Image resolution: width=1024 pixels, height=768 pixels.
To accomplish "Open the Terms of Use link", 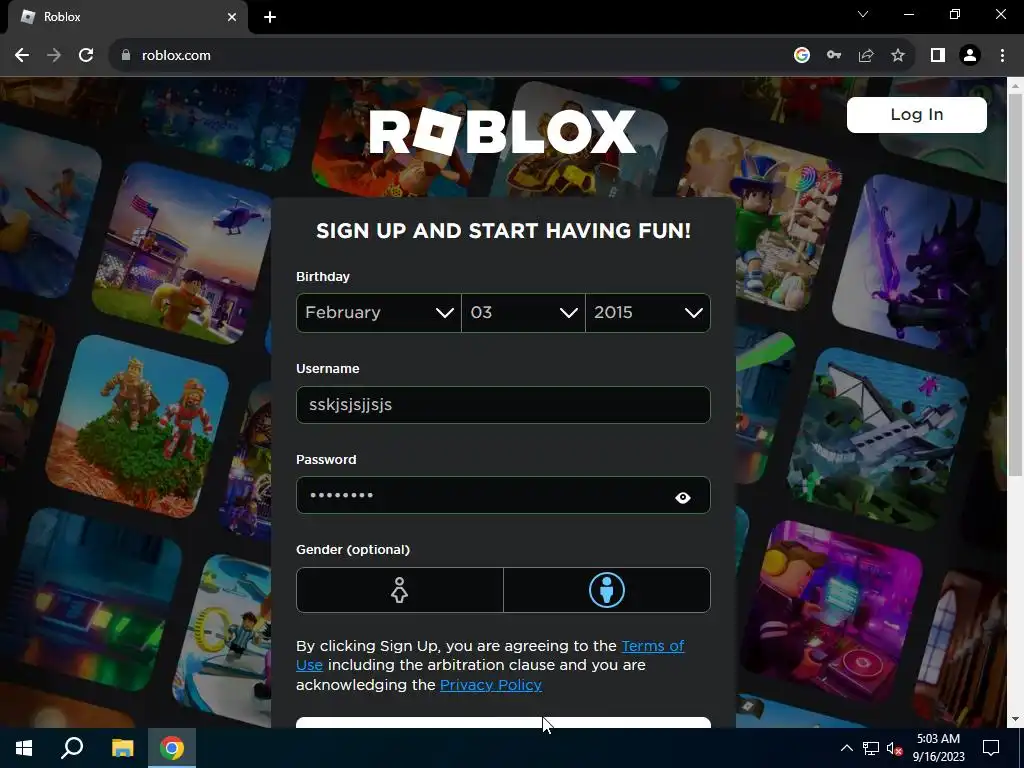I will 652,646.
